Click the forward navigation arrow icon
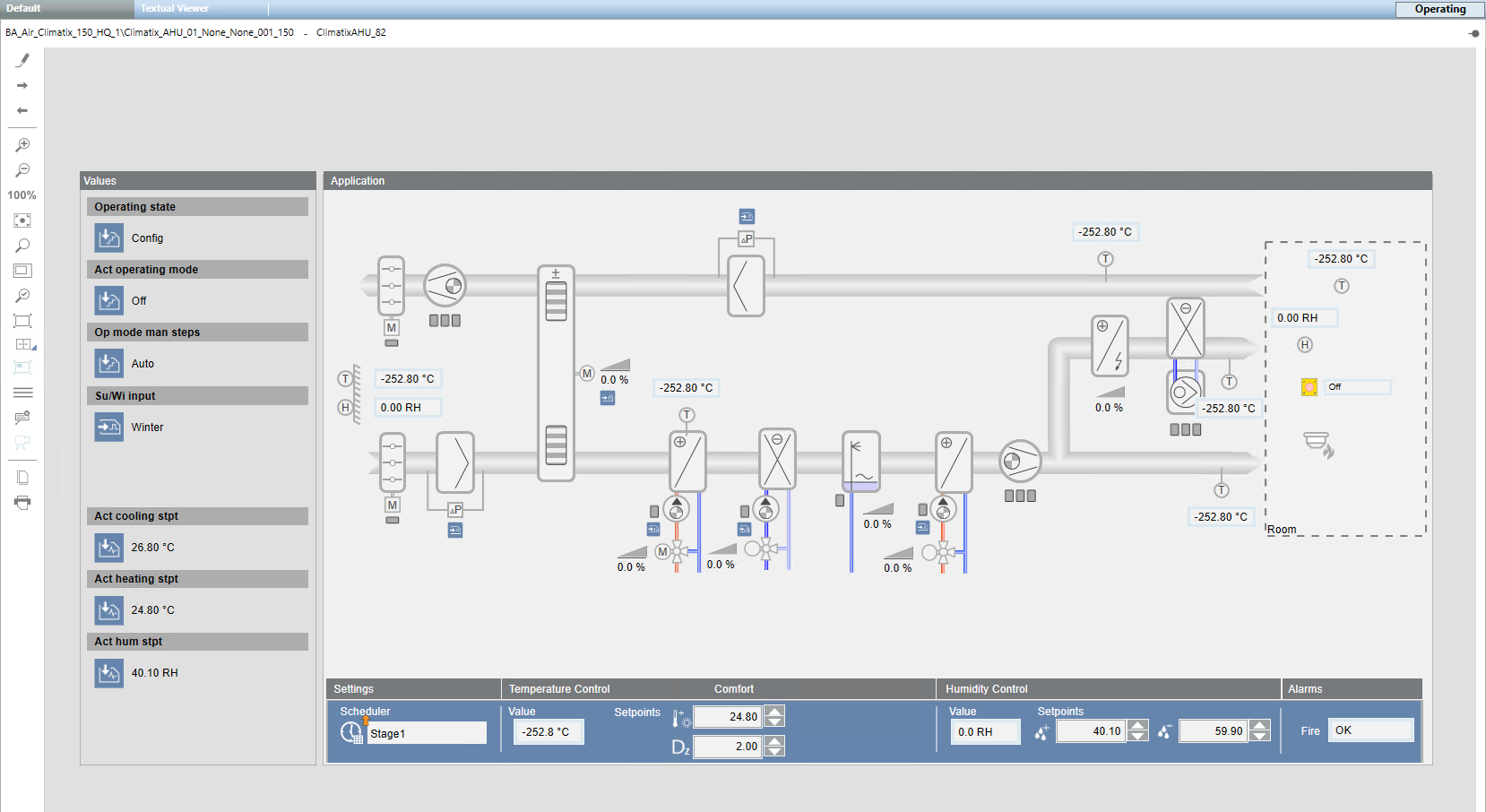This screenshot has width=1486, height=812. point(22,85)
